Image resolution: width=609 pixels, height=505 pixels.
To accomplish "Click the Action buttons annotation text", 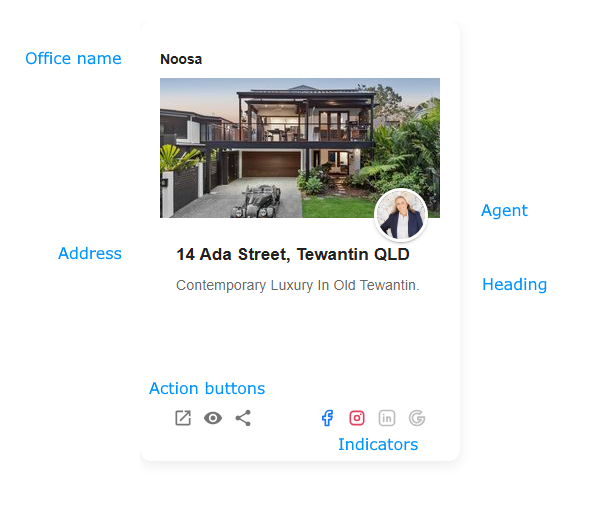I will 207,388.
